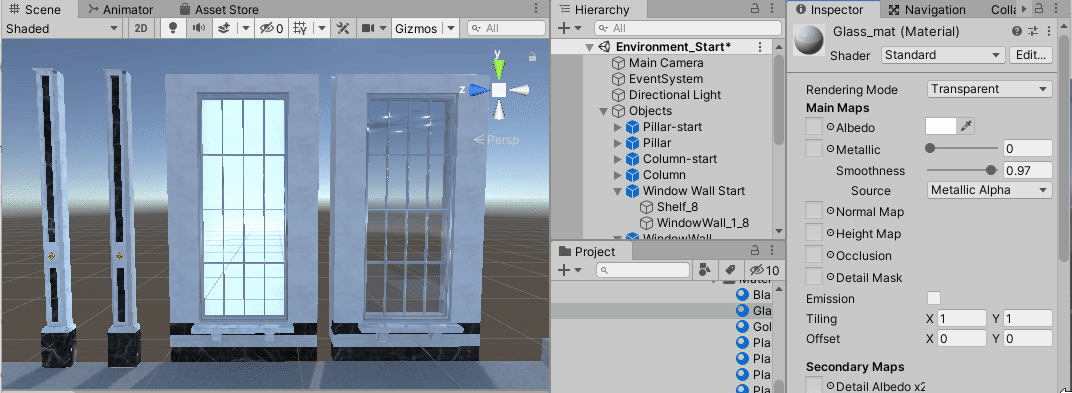
Task: Click the Project search field
Action: click(x=643, y=270)
